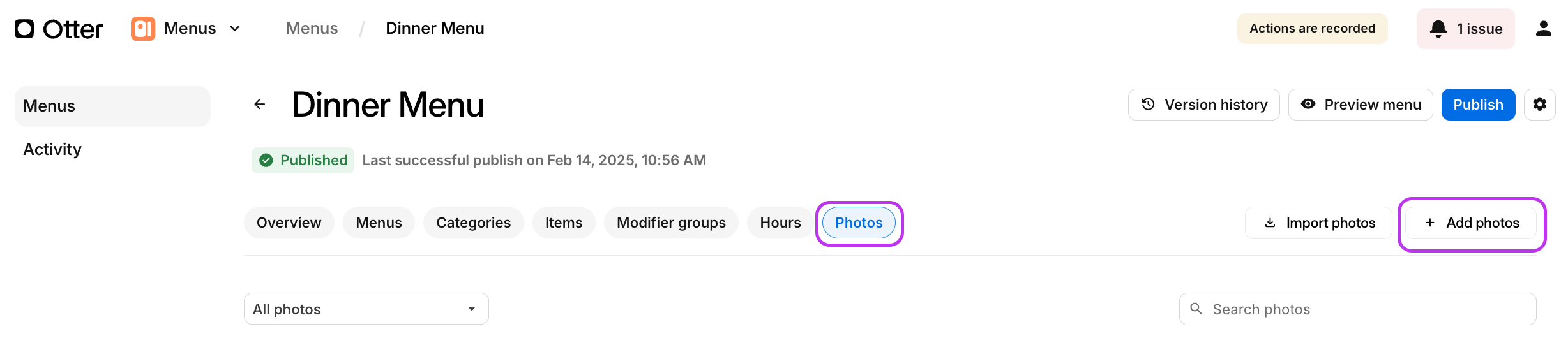1568x352 pixels.
Task: Click the eye icon in Preview menu
Action: click(1308, 104)
